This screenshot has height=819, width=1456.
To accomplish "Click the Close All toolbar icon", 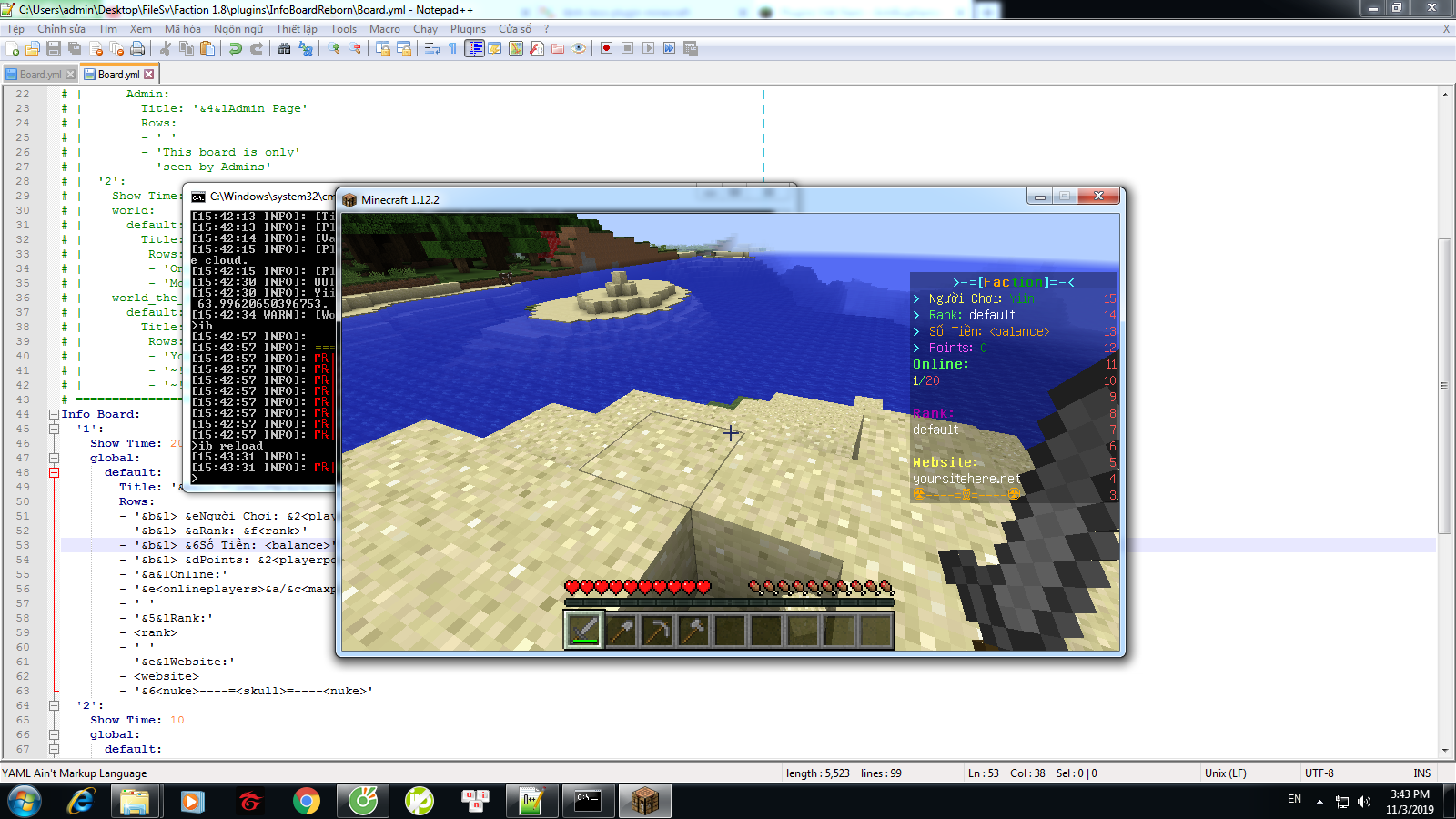I will click(x=116, y=48).
